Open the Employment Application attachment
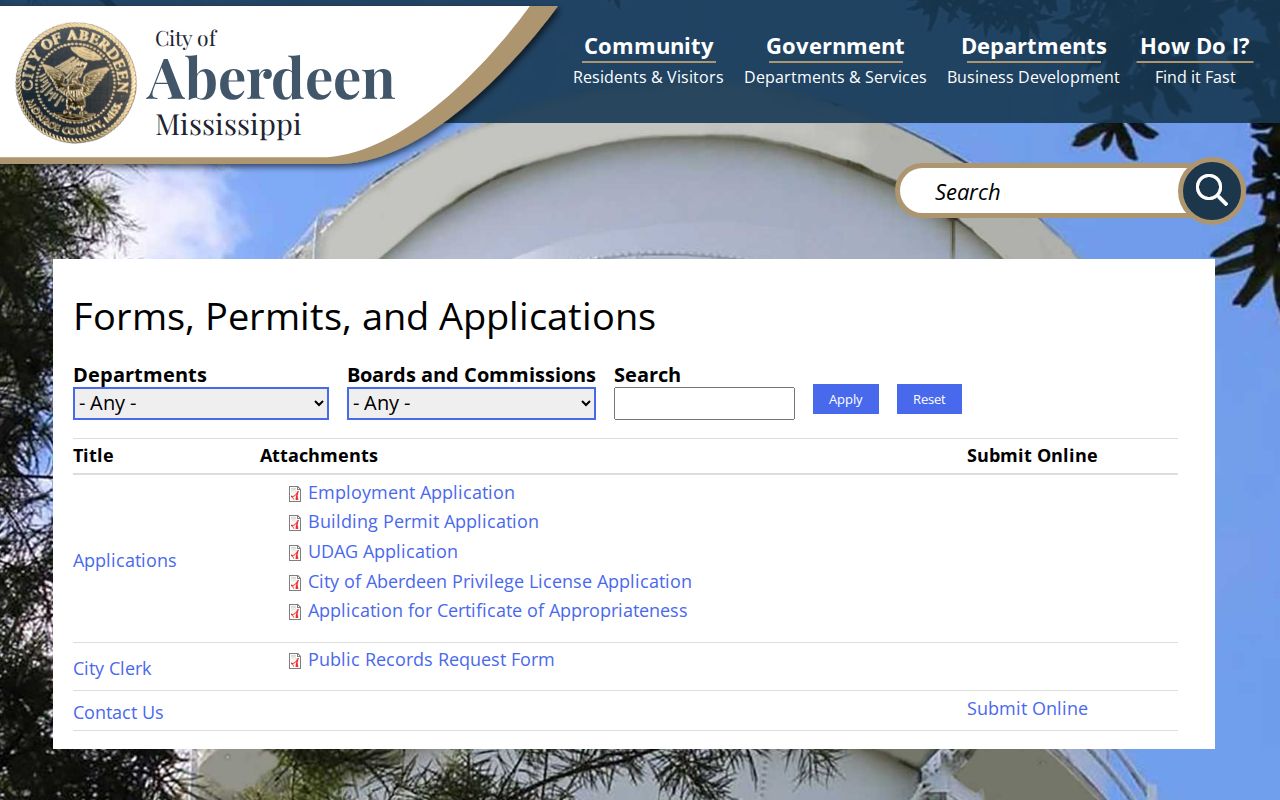 point(411,493)
